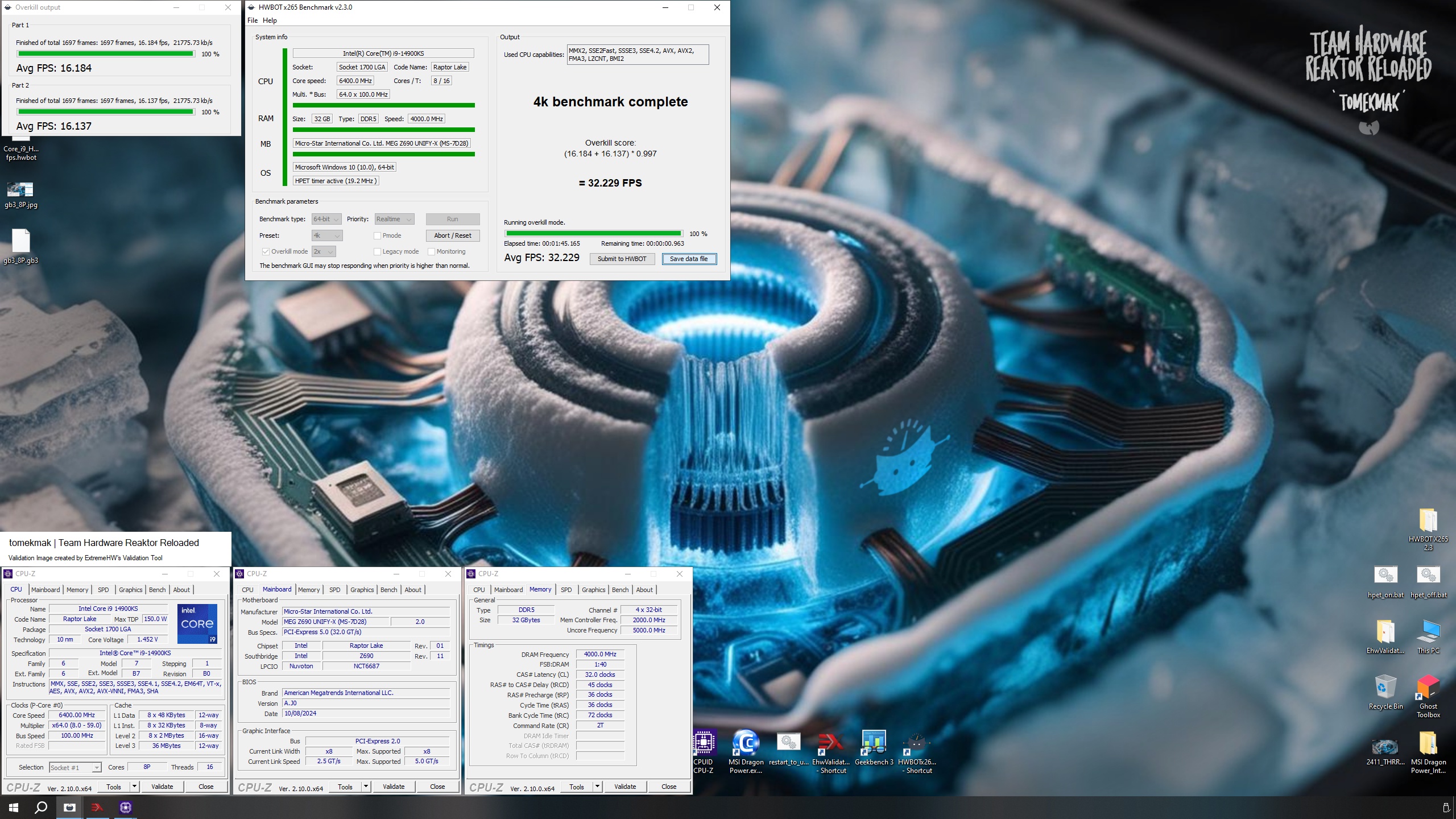This screenshot has height=819, width=1456.
Task: Switch to HWBOT x265 taskbar app icon
Action: 69,807
